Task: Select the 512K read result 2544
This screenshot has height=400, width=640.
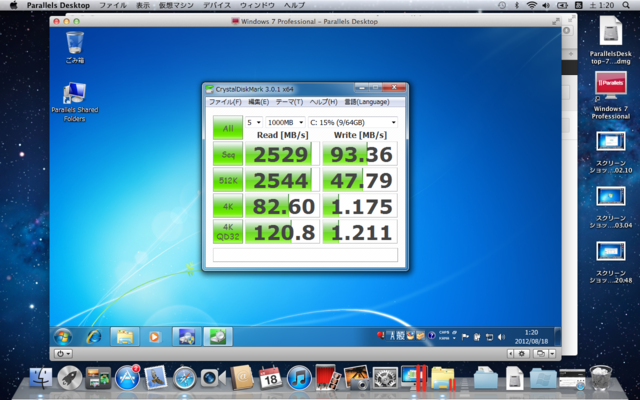Action: pos(282,180)
